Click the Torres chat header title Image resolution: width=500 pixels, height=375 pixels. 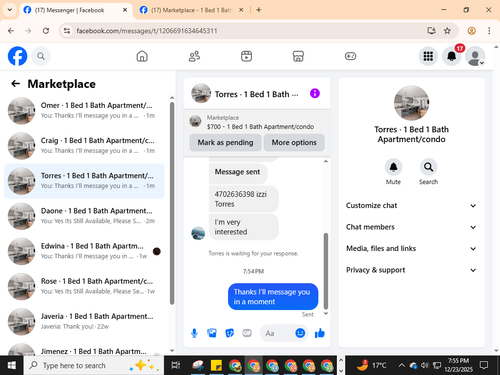click(x=256, y=94)
